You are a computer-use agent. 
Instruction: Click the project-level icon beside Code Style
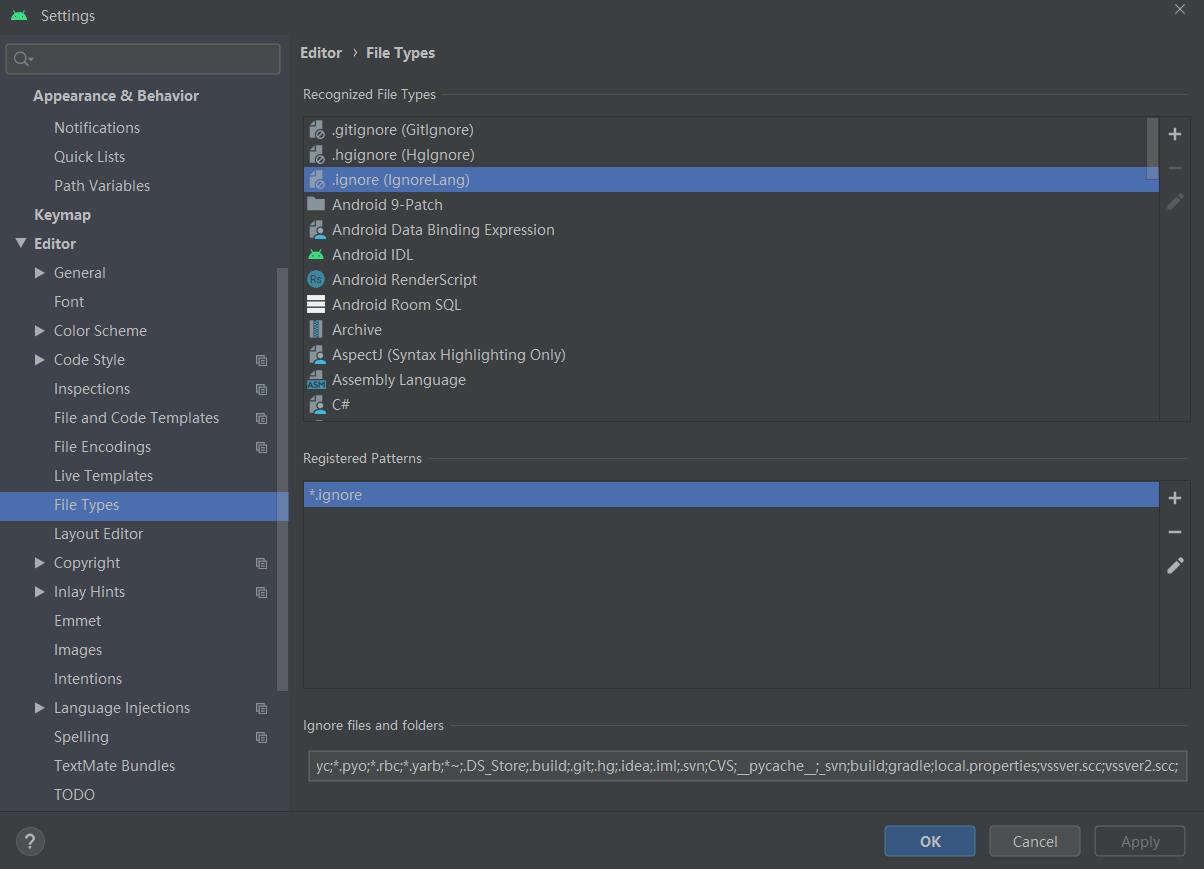pyautogui.click(x=262, y=360)
